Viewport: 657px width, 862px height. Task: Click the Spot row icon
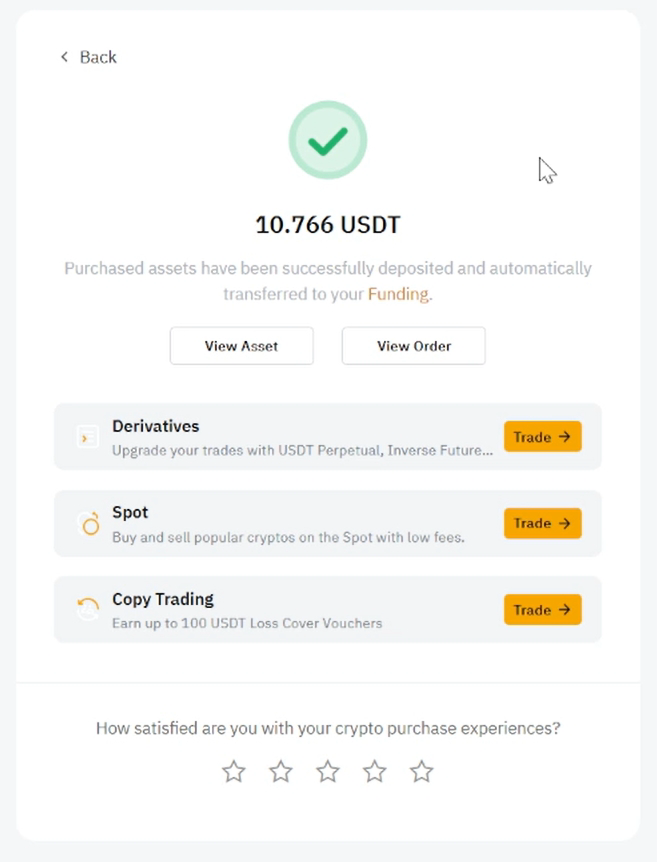(89, 523)
